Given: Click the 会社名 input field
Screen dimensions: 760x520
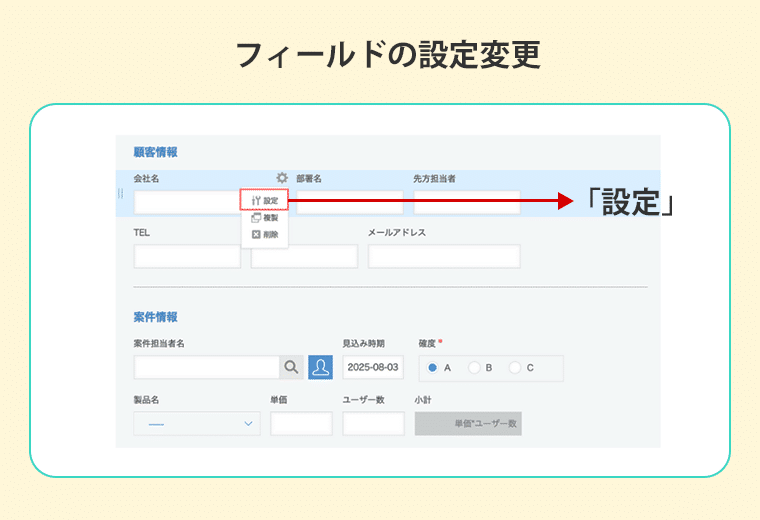Looking at the screenshot, I should click(187, 202).
